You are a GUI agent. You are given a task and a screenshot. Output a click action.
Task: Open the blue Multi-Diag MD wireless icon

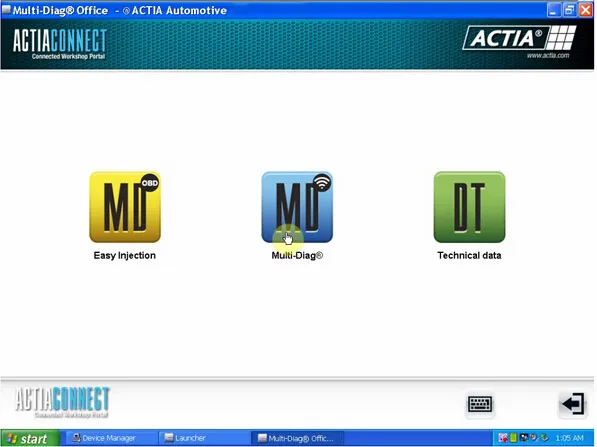coord(297,207)
